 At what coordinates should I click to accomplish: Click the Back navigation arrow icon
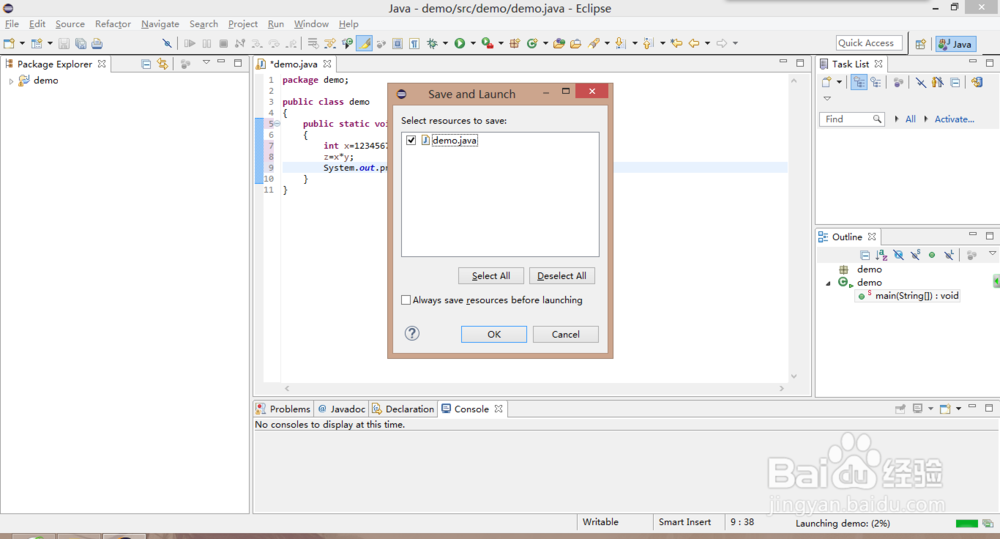(x=694, y=43)
